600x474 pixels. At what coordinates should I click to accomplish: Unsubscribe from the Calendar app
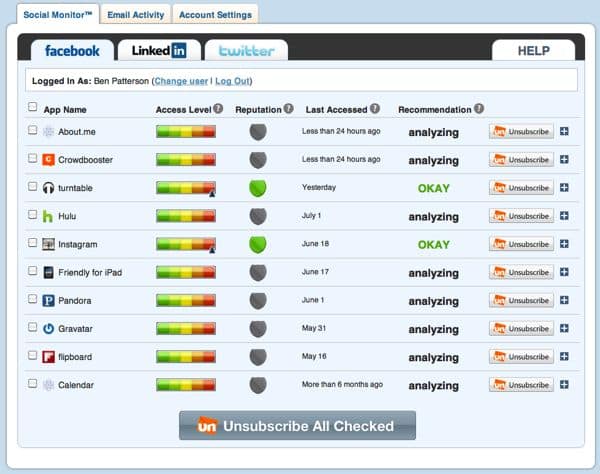click(x=521, y=385)
